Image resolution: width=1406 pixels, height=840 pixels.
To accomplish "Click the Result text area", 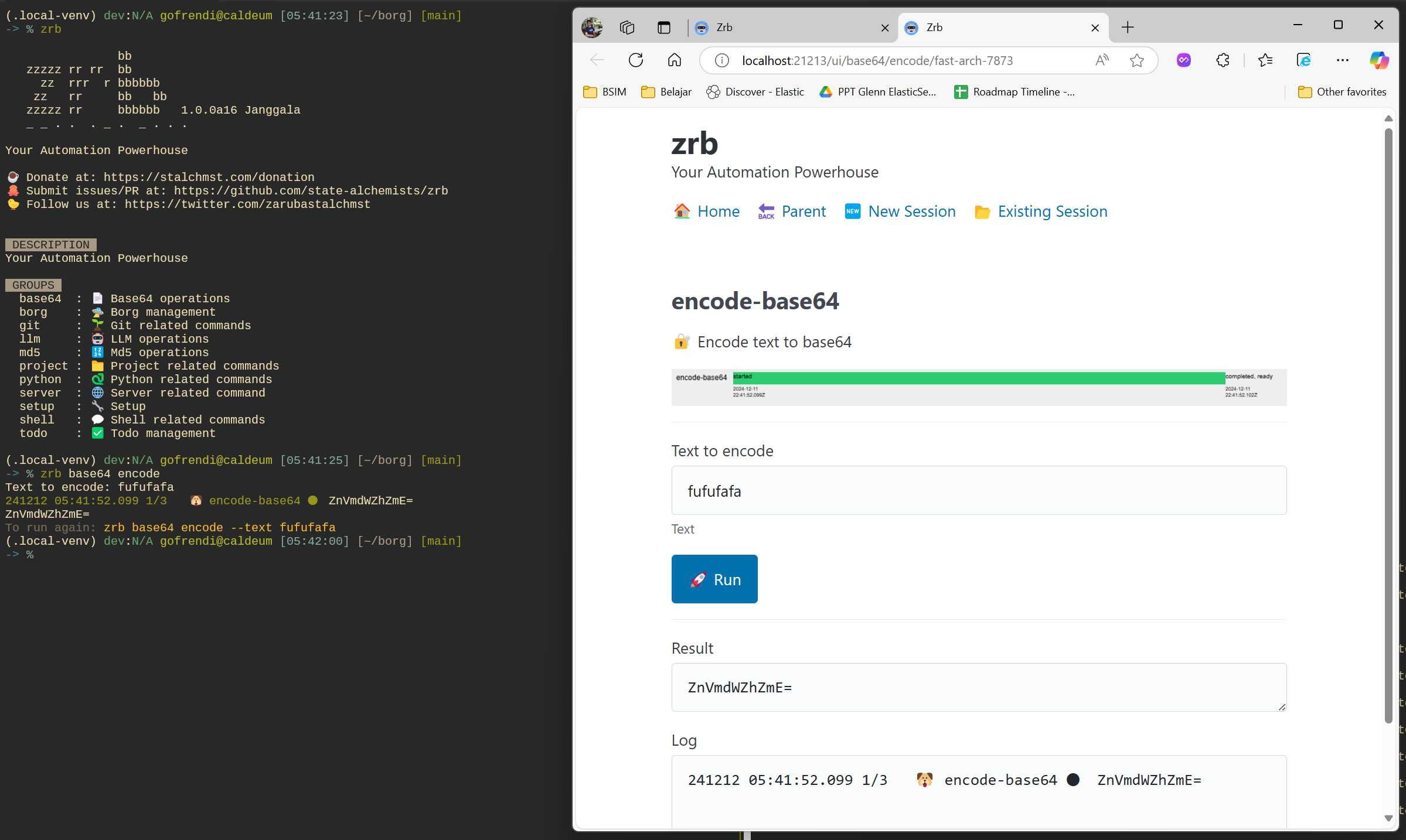I will [x=979, y=687].
